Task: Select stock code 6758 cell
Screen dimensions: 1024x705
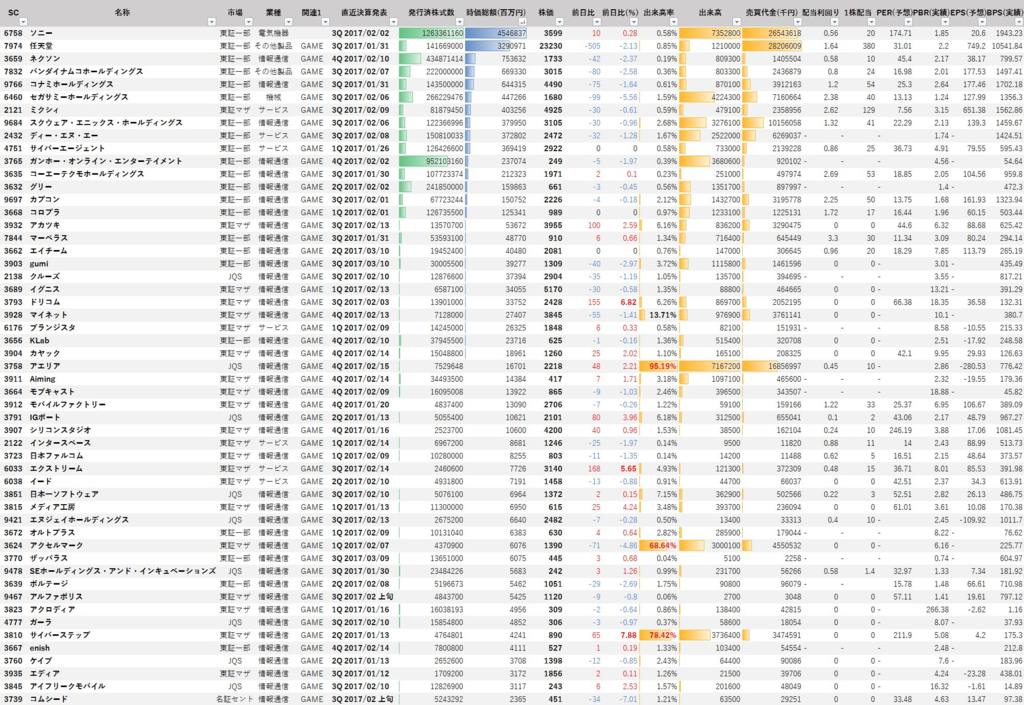Action: pos(13,33)
